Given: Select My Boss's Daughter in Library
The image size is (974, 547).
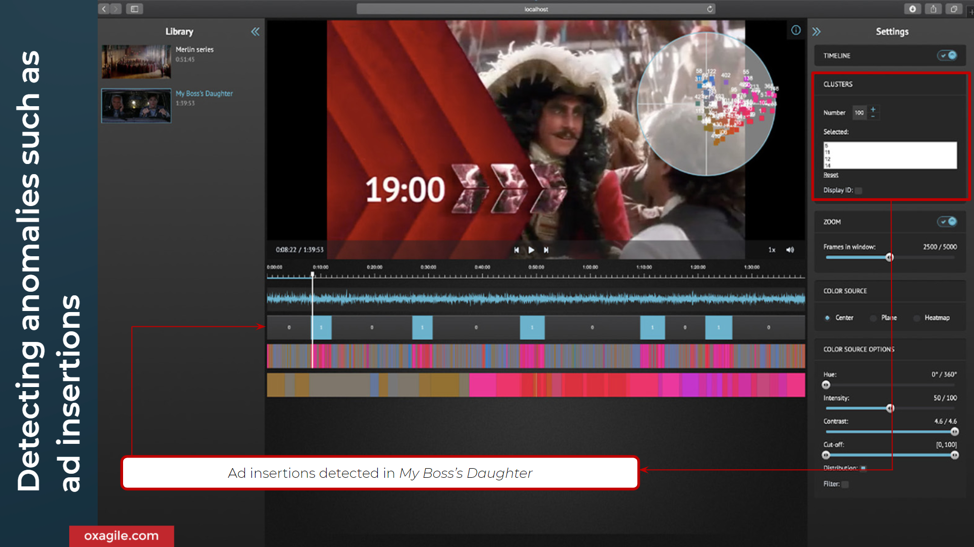Looking at the screenshot, I should point(204,94).
